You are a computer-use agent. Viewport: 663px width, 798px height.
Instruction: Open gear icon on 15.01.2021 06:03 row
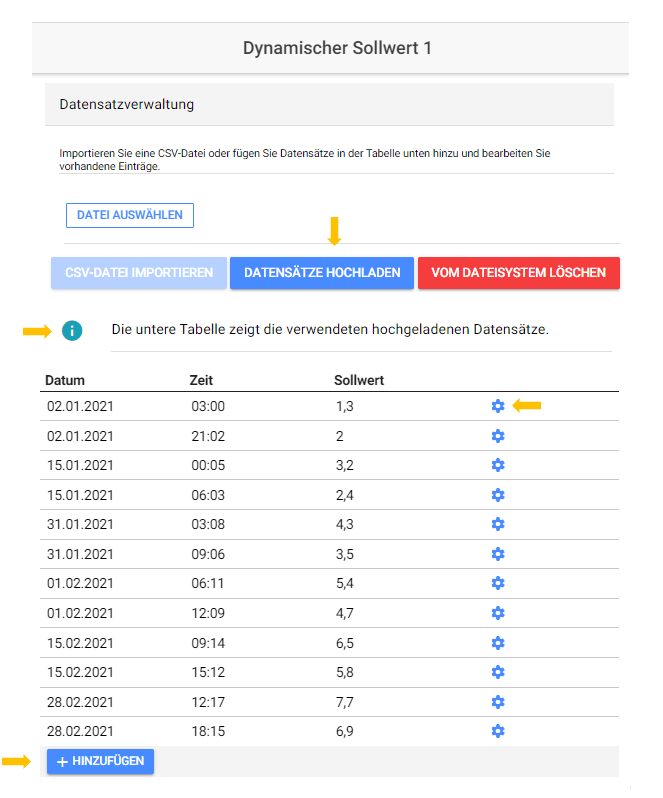click(x=498, y=495)
